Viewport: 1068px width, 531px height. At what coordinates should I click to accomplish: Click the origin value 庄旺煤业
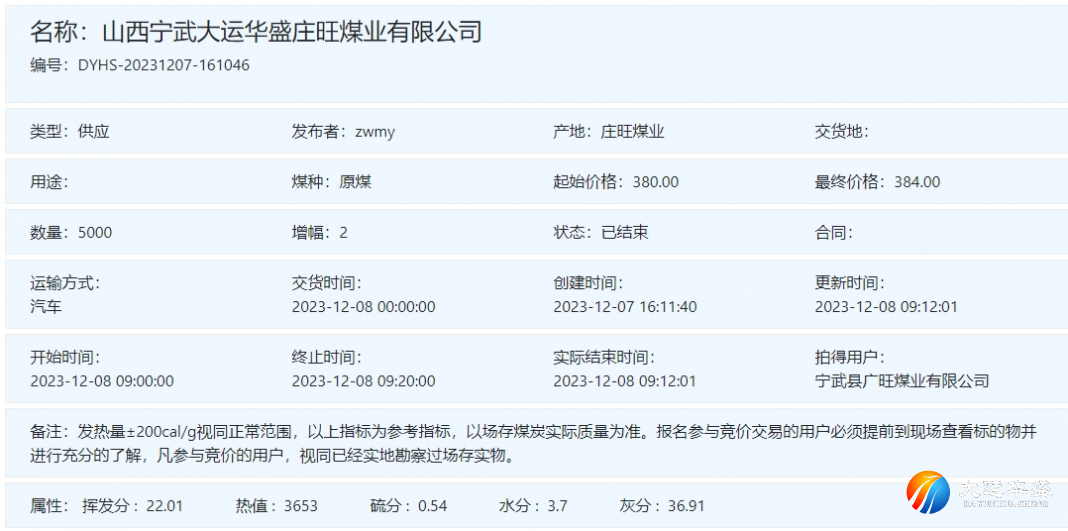[x=632, y=131]
